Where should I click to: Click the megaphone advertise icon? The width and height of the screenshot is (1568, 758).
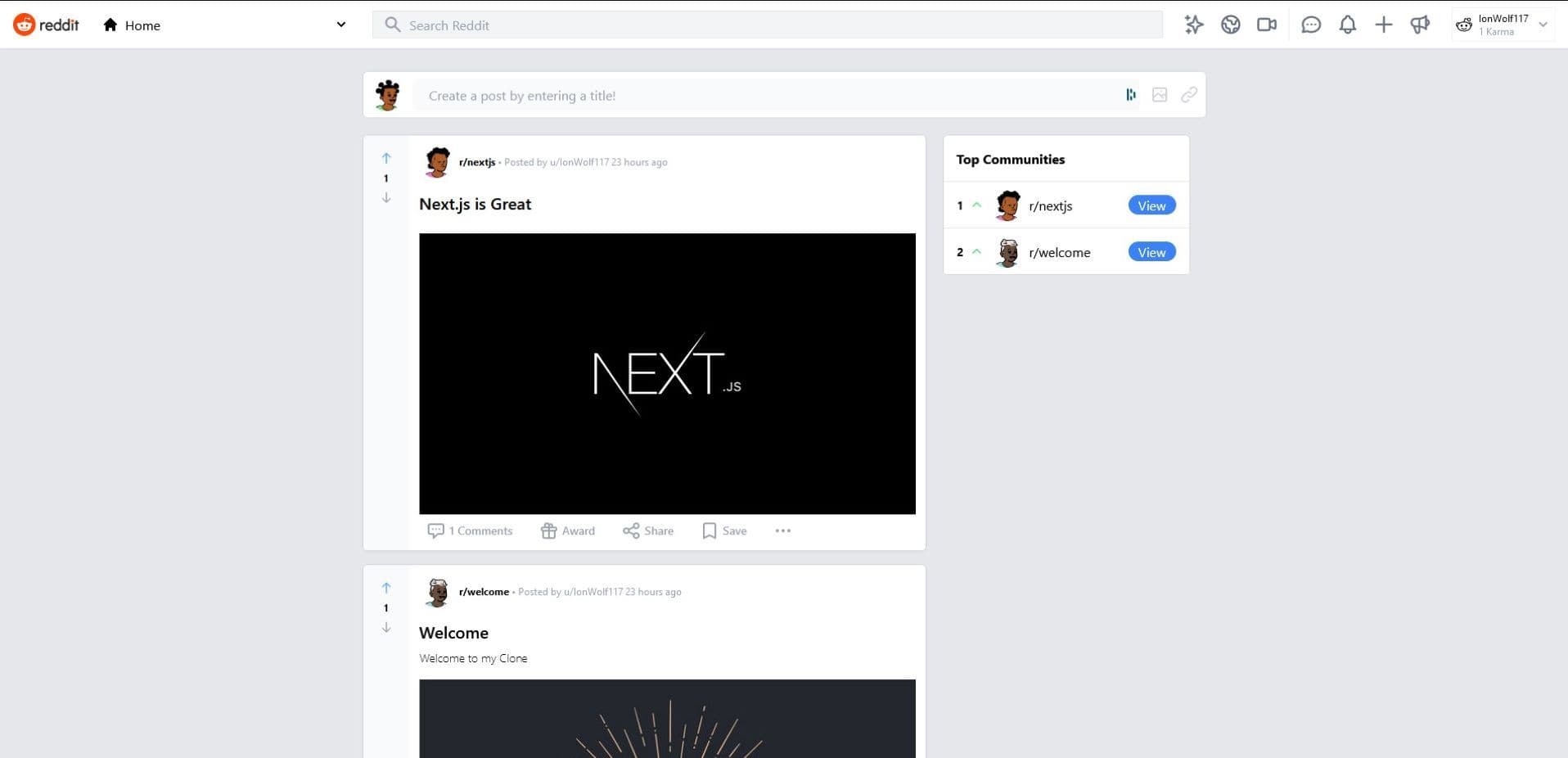[1420, 25]
